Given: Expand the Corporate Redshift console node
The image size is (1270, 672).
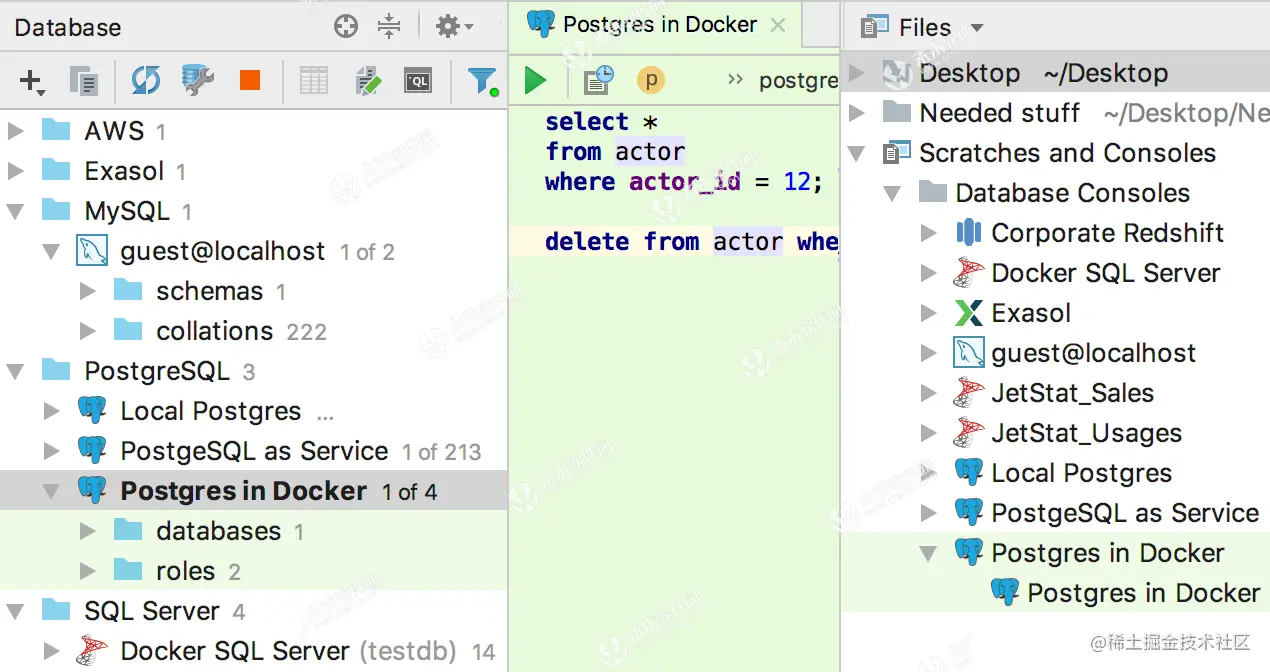Looking at the screenshot, I should (x=929, y=233).
